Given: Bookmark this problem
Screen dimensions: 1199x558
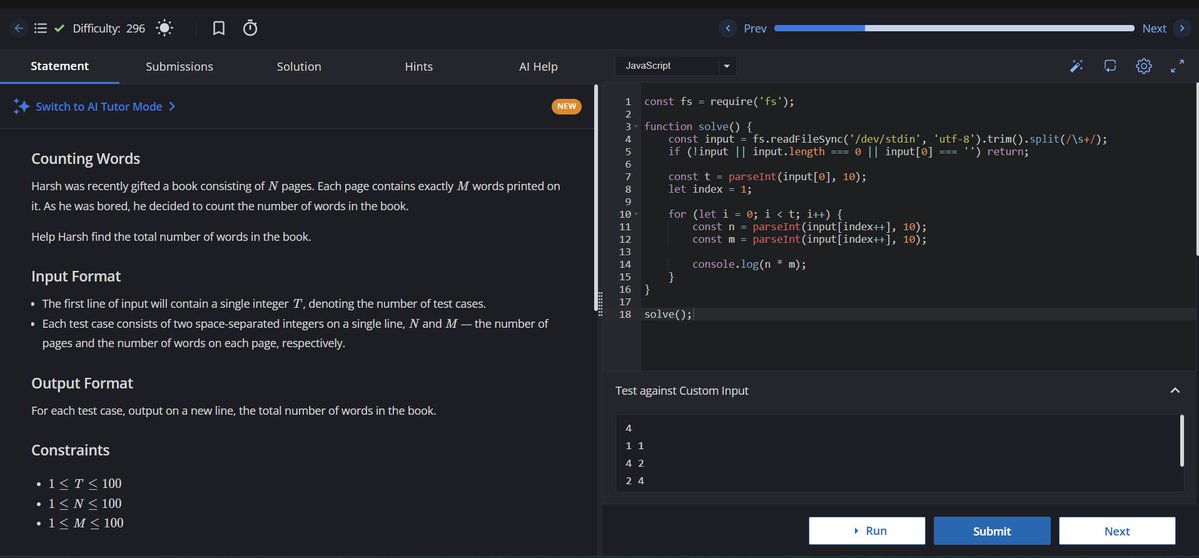Looking at the screenshot, I should [219, 28].
